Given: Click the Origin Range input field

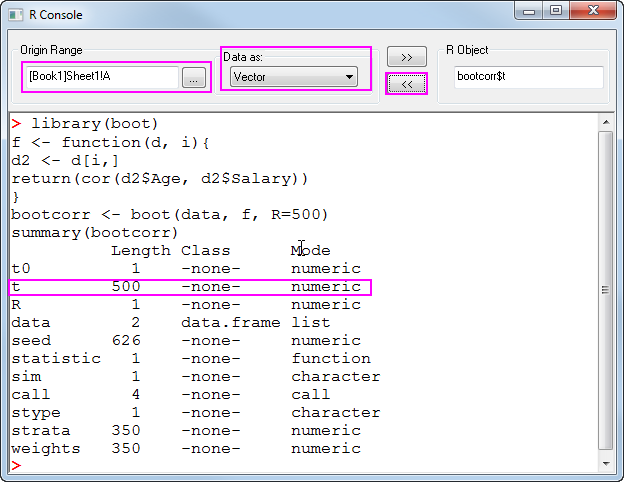Looking at the screenshot, I should tap(101, 76).
